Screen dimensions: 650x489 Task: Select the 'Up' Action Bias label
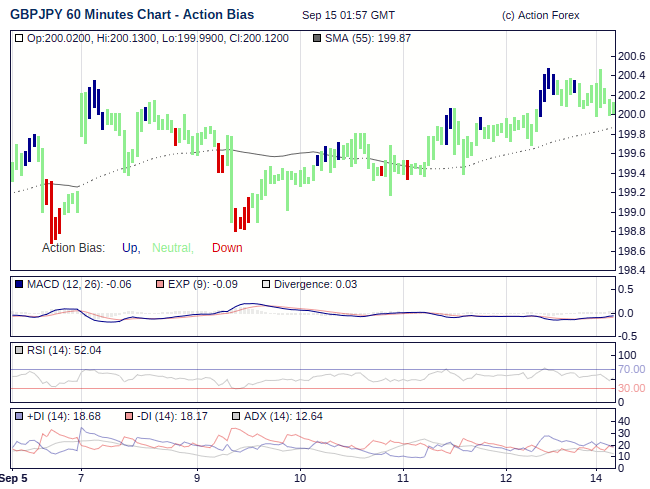(x=130, y=248)
